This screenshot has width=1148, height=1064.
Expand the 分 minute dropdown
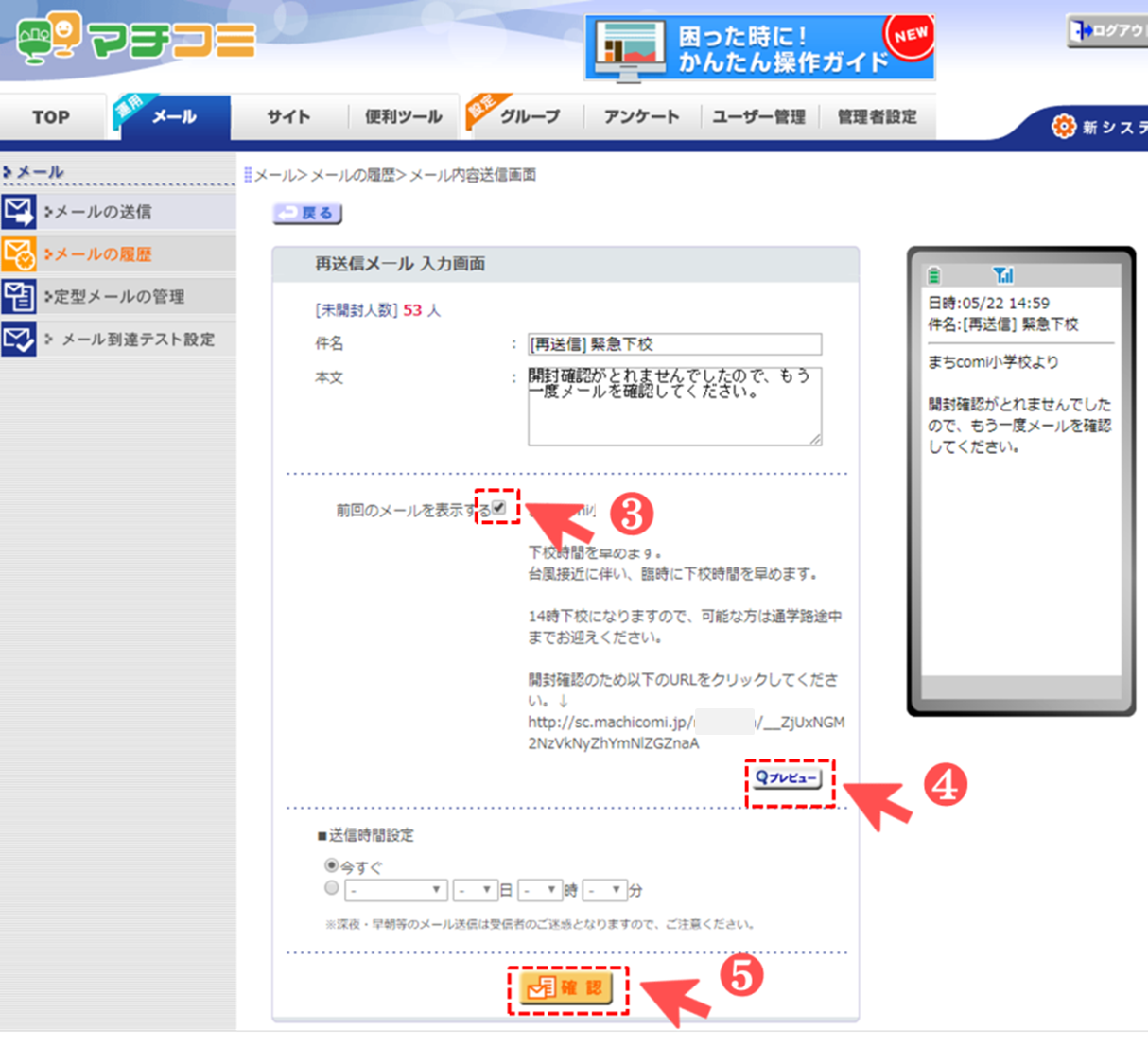click(x=604, y=890)
